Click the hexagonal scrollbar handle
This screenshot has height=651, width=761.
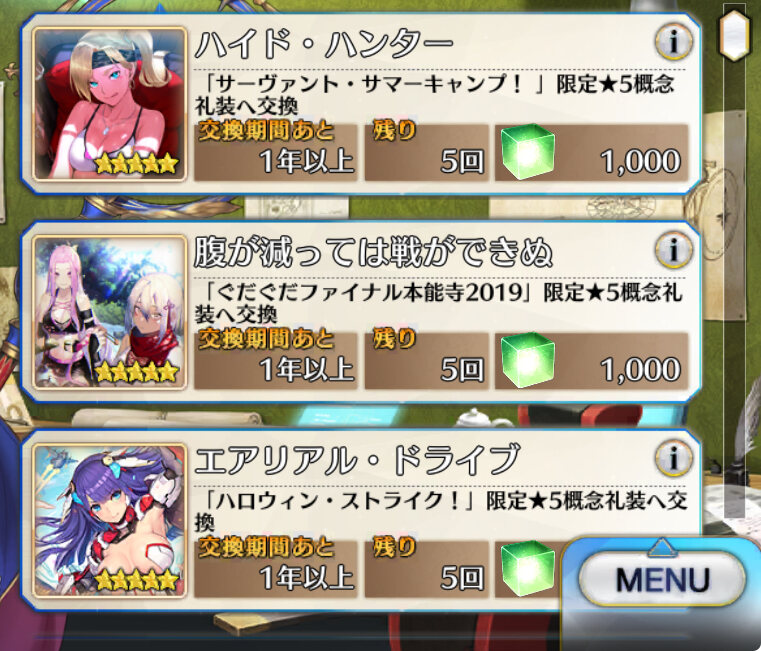(x=734, y=35)
